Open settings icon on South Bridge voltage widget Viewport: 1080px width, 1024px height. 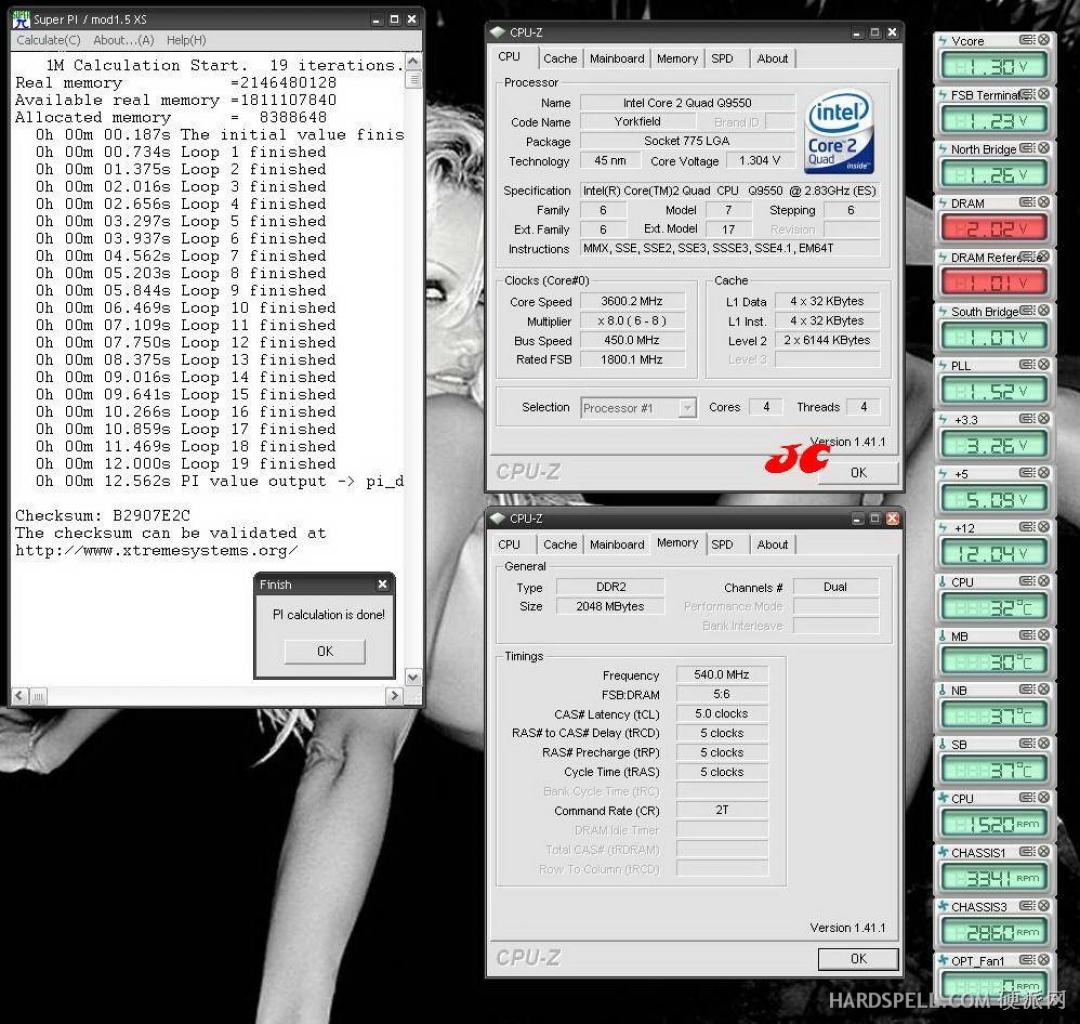point(1027,311)
